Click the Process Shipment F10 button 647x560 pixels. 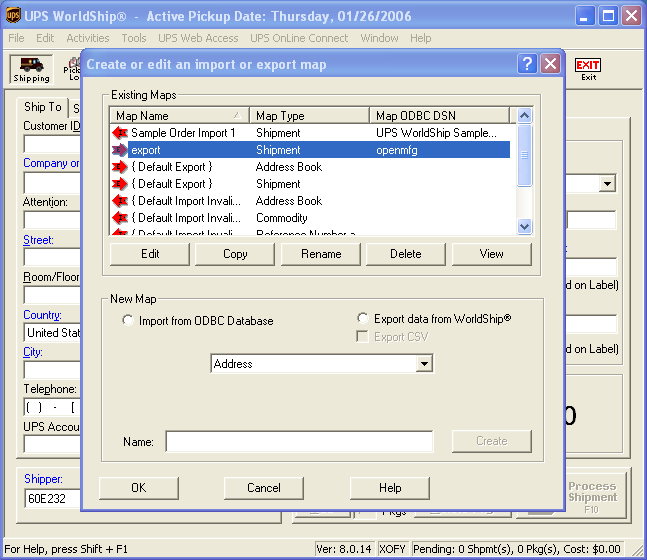point(593,496)
